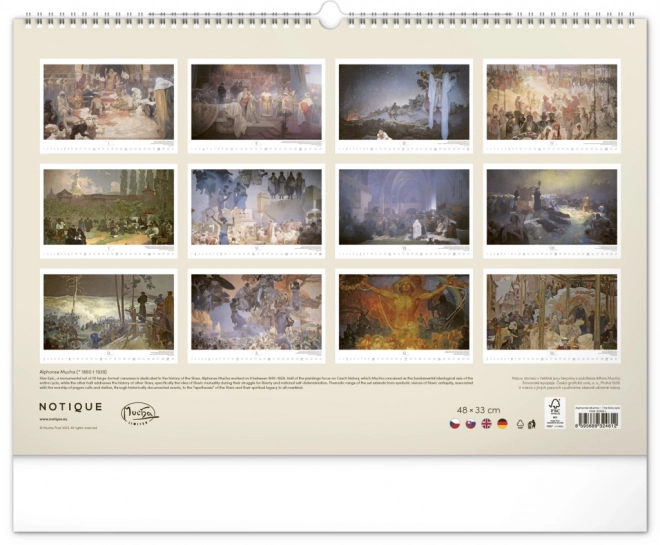Click the Czech note paragraph at right
The height and width of the screenshot is (545, 660).
[x=566, y=385]
